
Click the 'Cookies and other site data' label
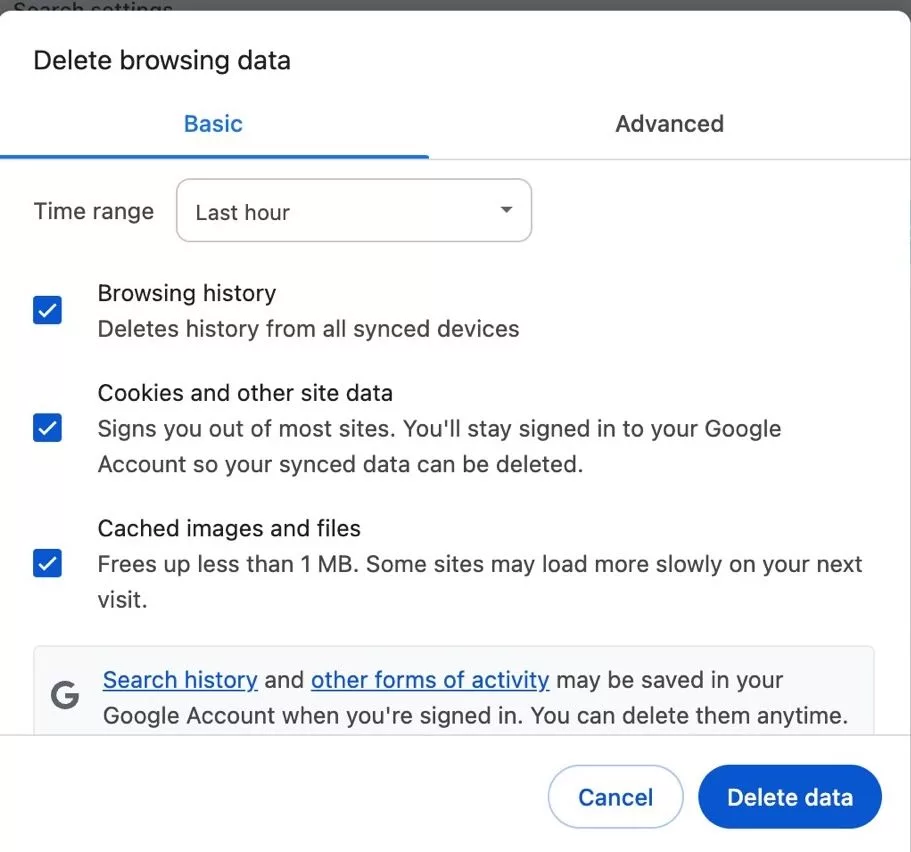pos(245,393)
